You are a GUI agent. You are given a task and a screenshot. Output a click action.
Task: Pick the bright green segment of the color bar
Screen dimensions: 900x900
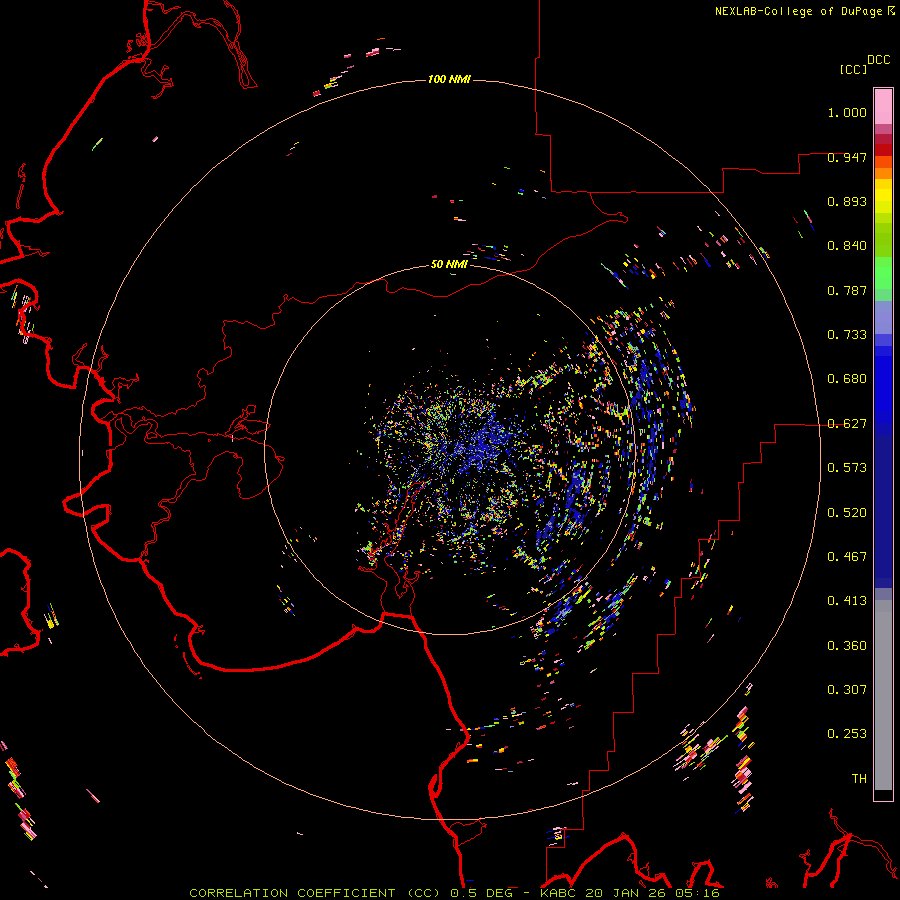point(883,273)
